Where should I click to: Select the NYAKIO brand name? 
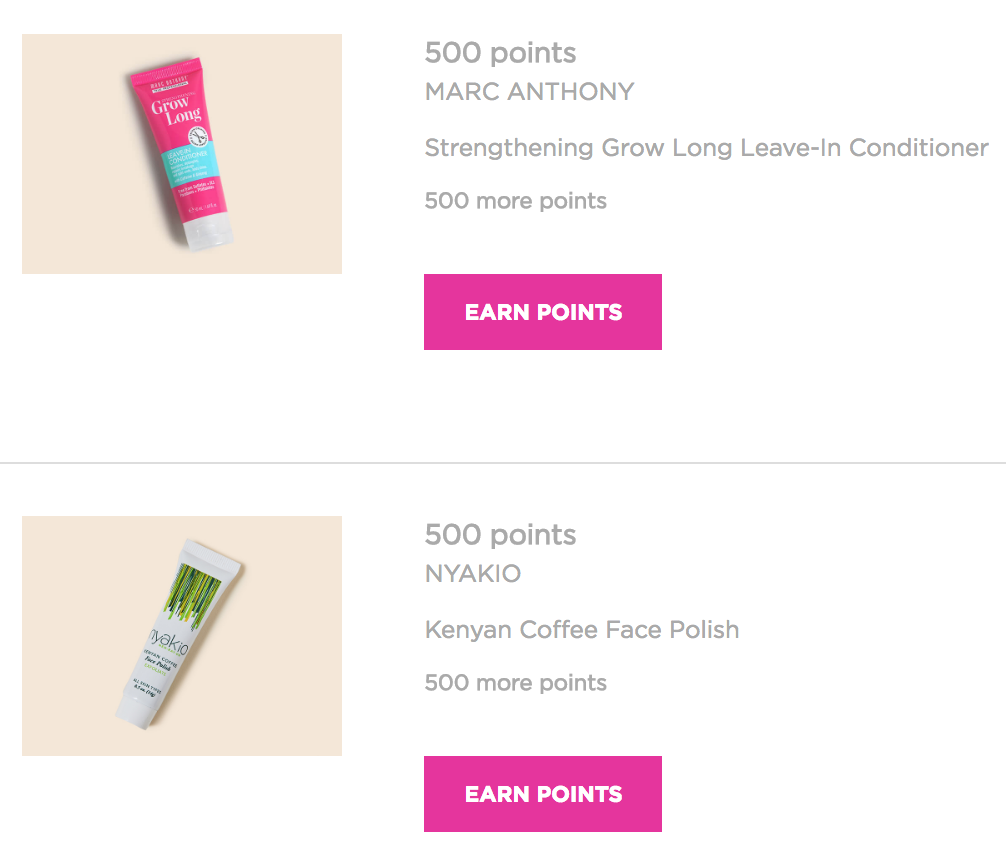(473, 573)
